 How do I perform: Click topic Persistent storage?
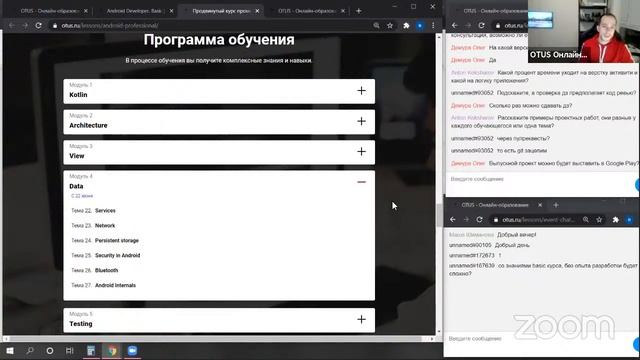(x=117, y=241)
